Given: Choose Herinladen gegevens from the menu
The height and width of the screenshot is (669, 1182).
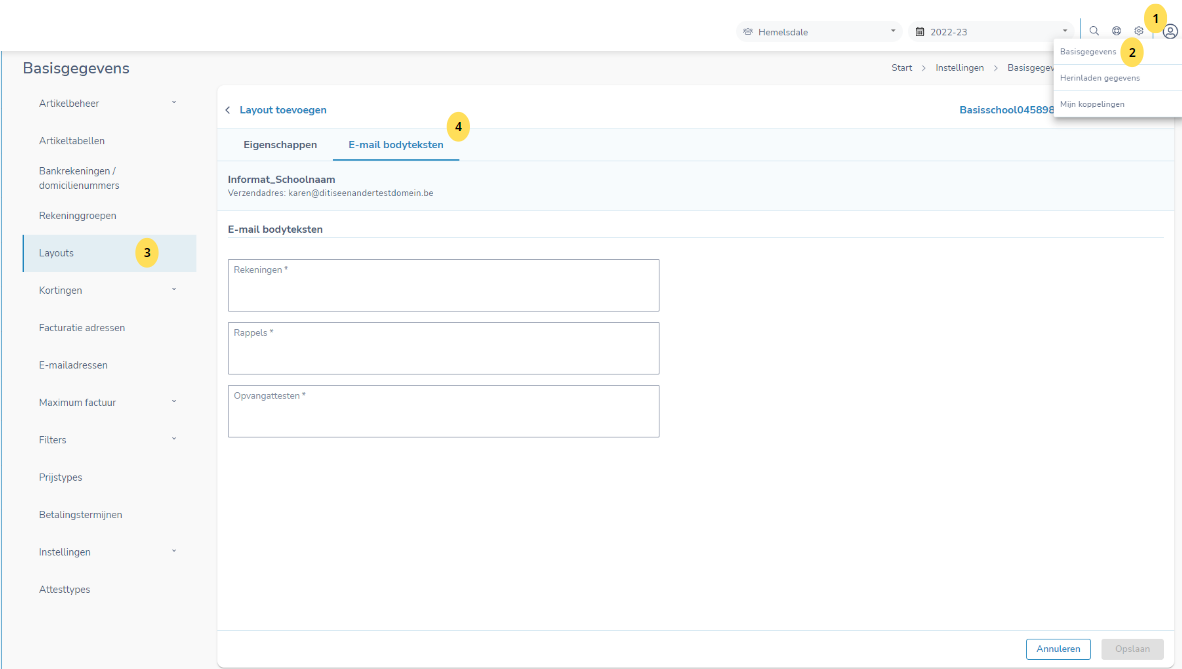Looking at the screenshot, I should point(1100,78).
